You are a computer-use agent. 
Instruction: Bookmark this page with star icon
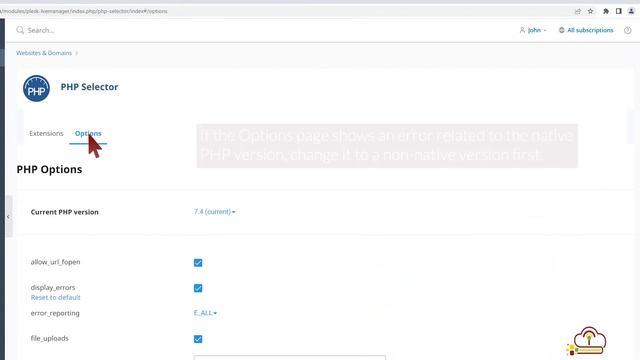pyautogui.click(x=591, y=11)
